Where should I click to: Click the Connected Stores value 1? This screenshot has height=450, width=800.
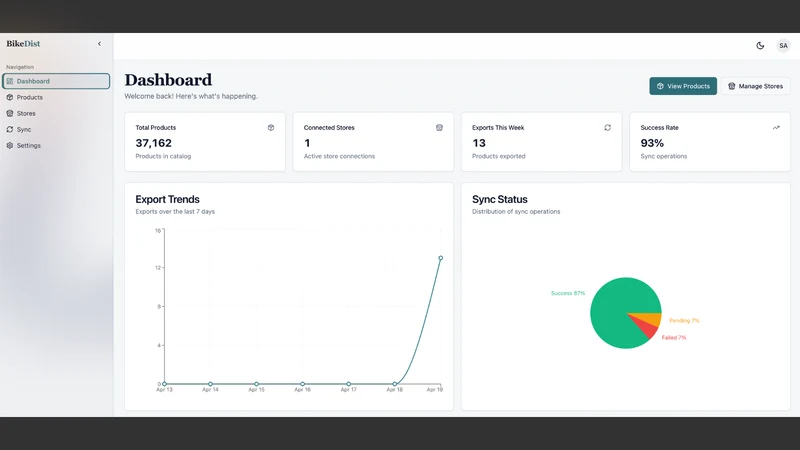click(307, 143)
